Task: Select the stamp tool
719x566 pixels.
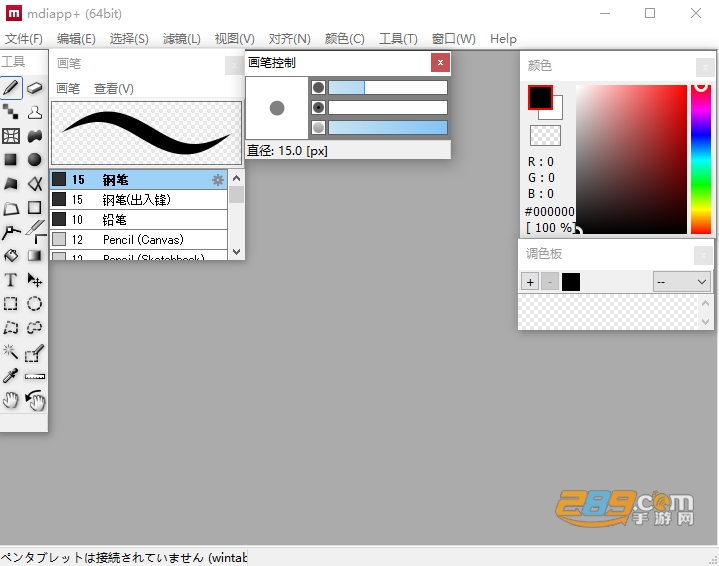Action: [x=35, y=112]
